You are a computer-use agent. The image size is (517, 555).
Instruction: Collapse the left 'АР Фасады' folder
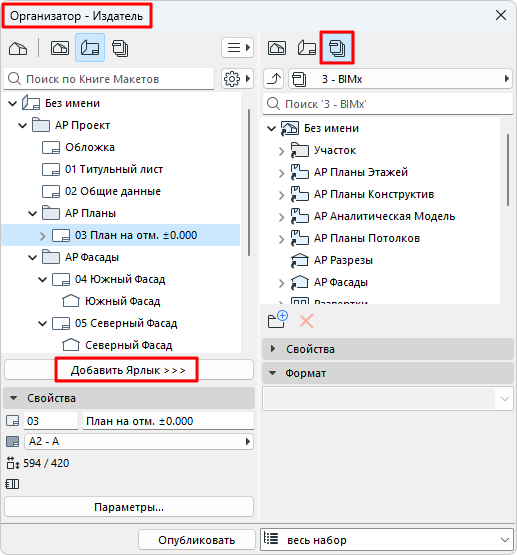[x=32, y=257]
